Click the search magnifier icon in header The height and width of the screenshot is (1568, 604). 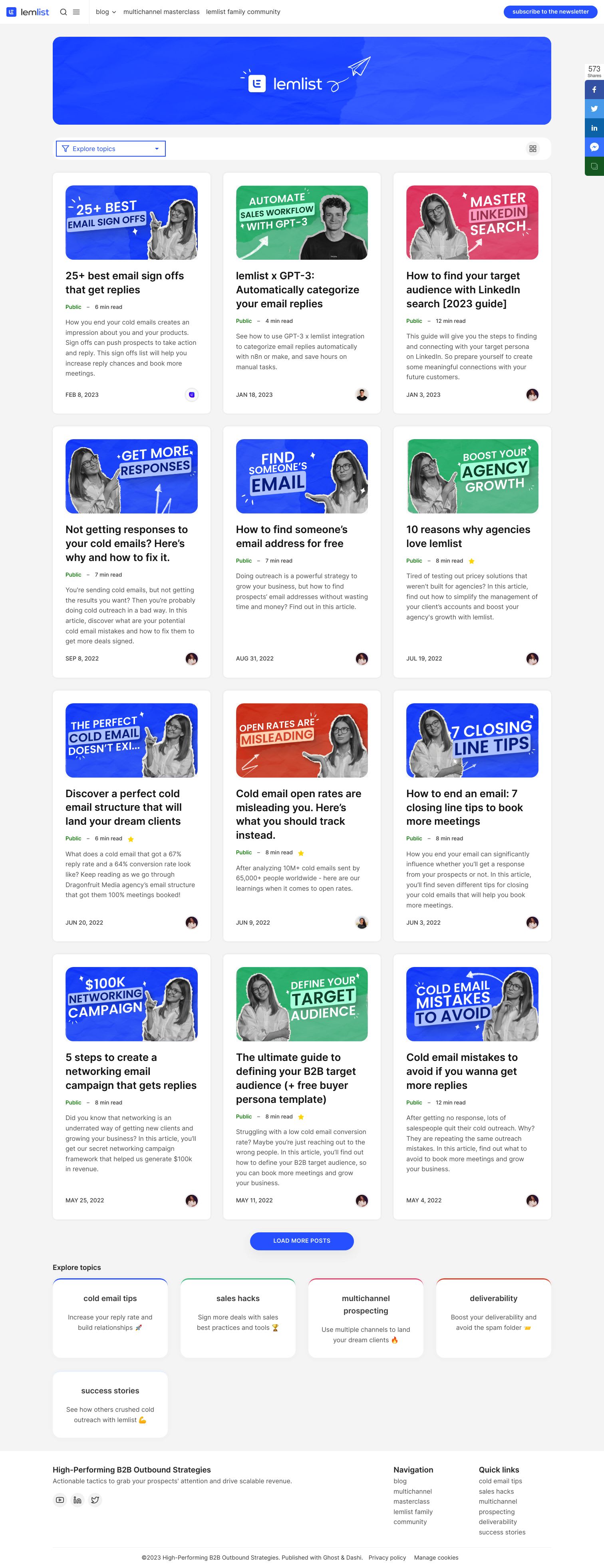(x=63, y=12)
